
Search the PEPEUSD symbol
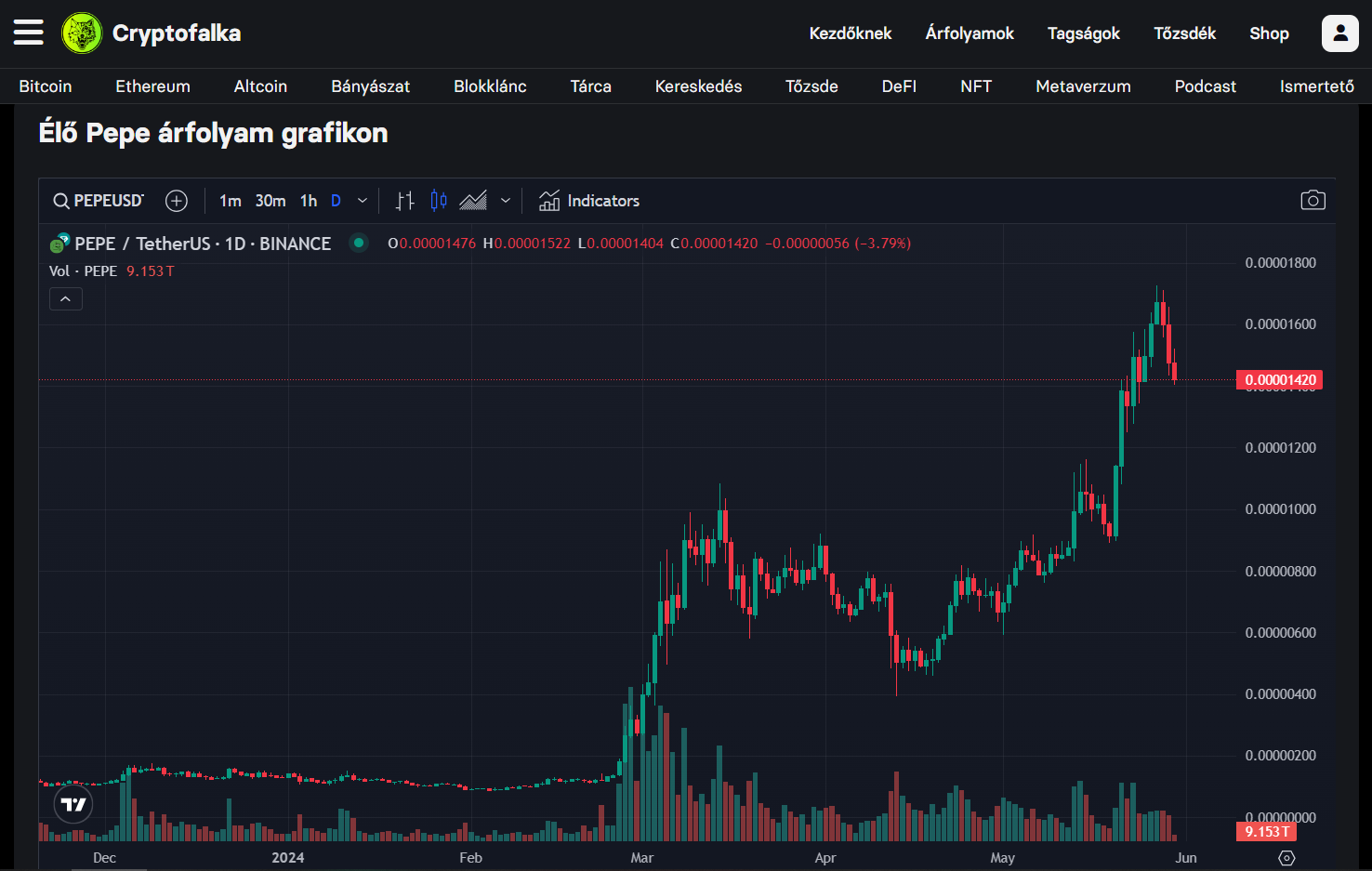click(99, 201)
